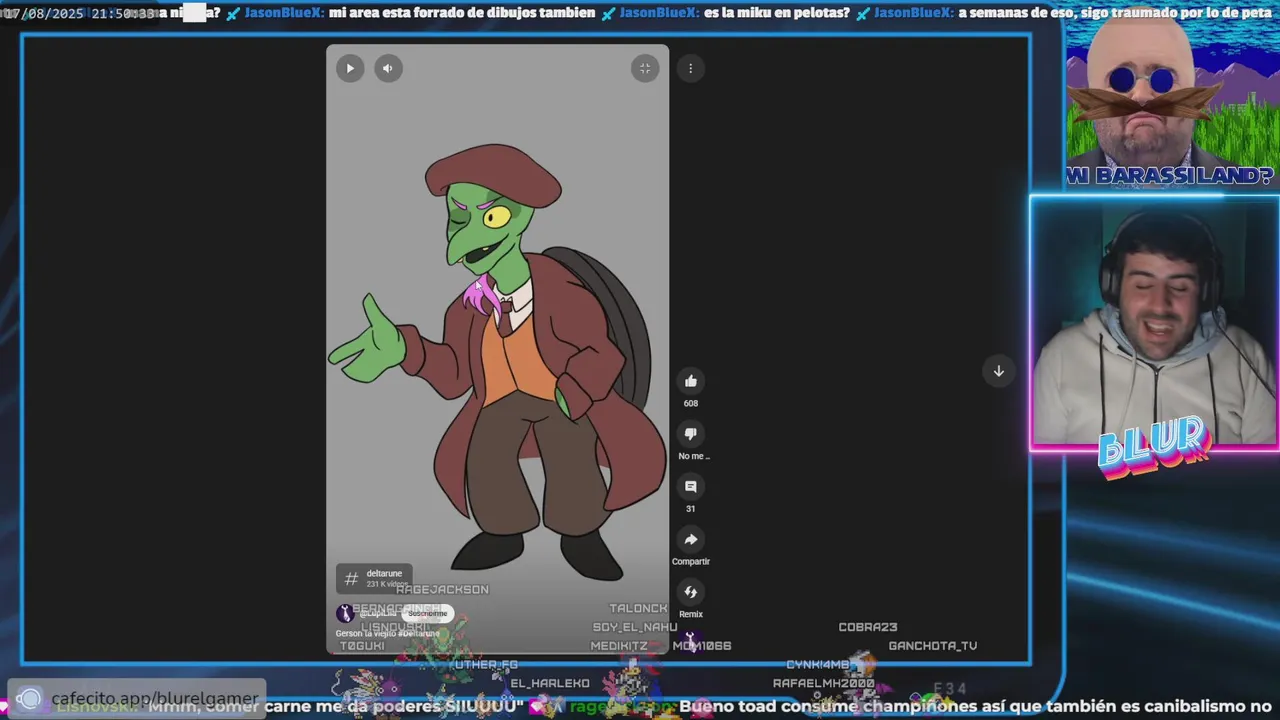Image resolution: width=1280 pixels, height=720 pixels.
Task: Open the Remix option
Action: tap(691, 593)
